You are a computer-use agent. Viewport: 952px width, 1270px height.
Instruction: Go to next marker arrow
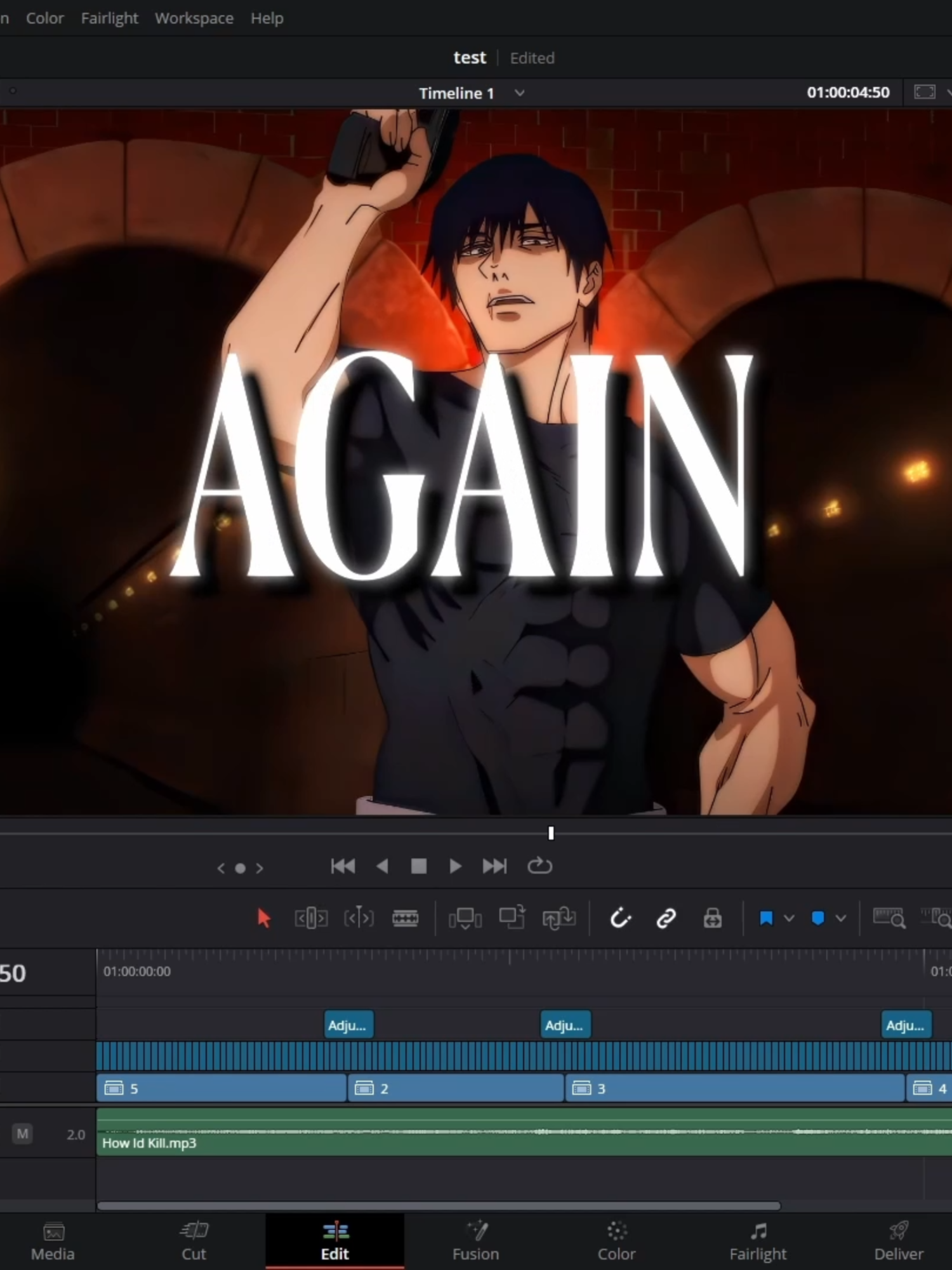point(260,868)
